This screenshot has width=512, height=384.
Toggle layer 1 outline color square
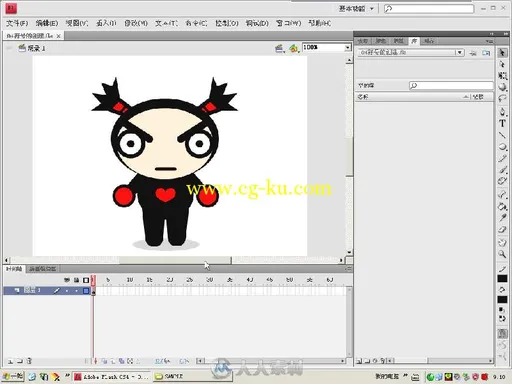pos(86,291)
